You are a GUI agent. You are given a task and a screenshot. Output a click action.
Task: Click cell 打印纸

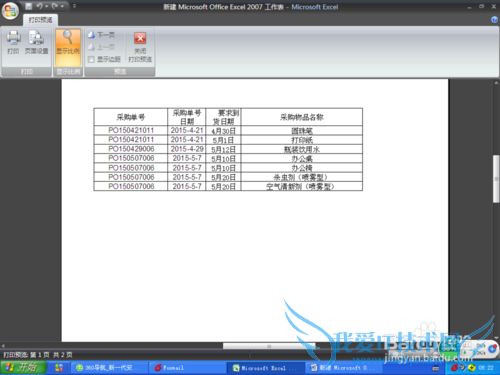pyautogui.click(x=302, y=140)
